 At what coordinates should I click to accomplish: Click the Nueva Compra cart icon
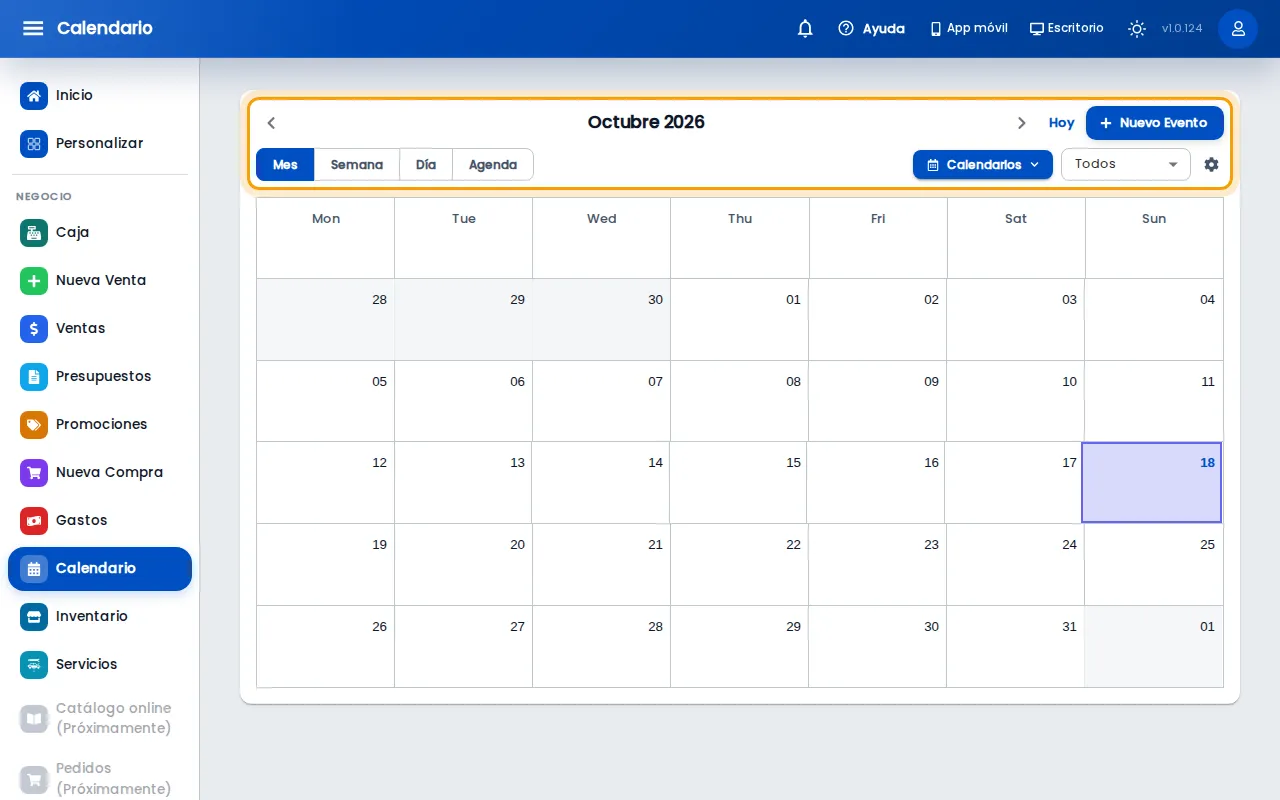tap(34, 473)
